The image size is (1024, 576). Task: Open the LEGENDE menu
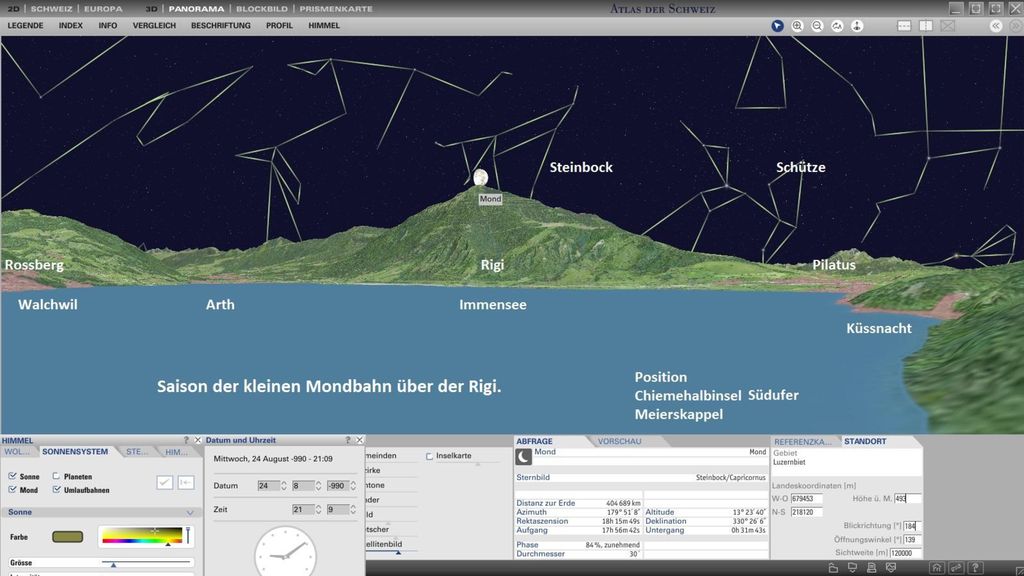click(25, 25)
